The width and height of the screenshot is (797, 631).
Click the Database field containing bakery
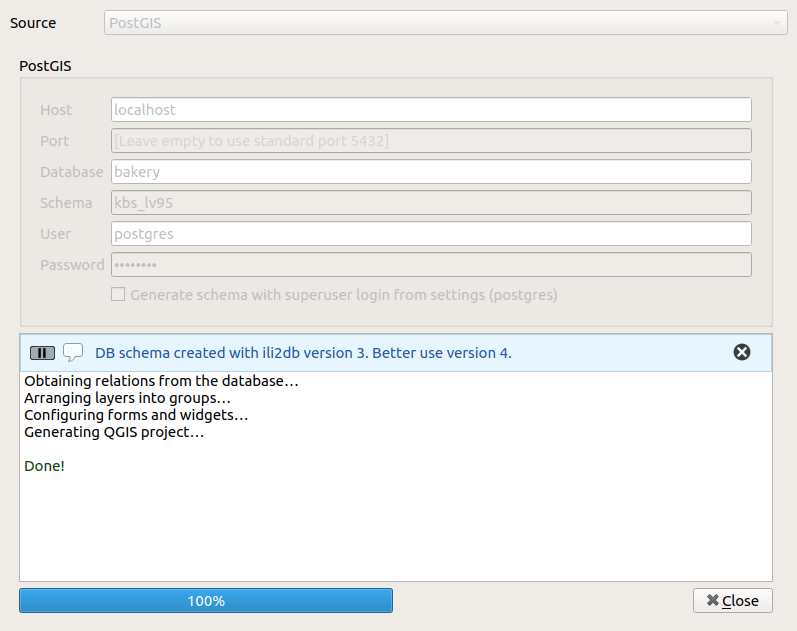[x=431, y=172]
